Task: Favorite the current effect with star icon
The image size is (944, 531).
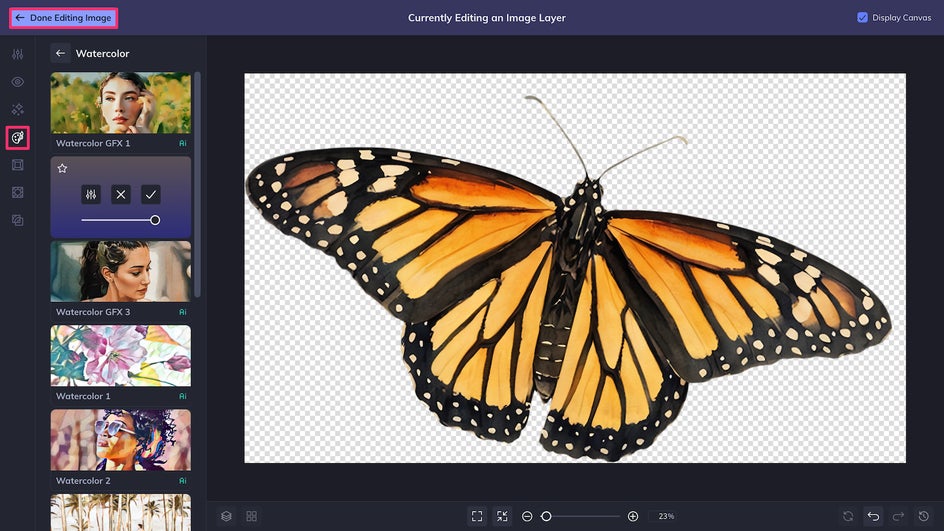Action: (62, 169)
